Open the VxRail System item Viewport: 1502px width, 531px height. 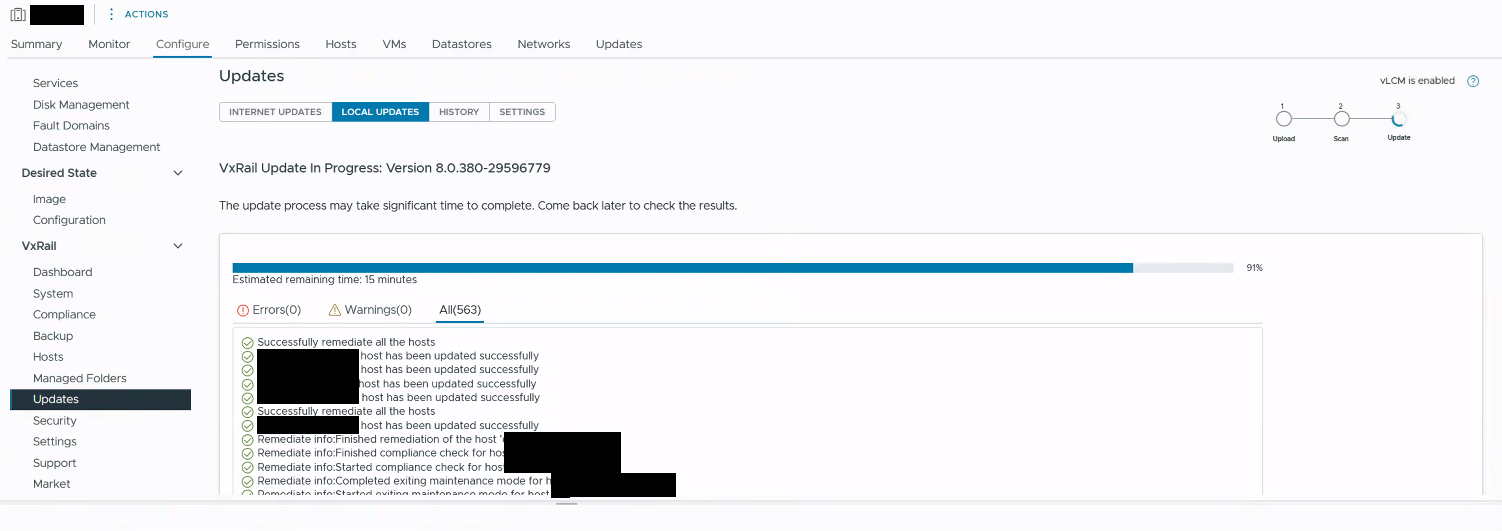[x=53, y=294]
